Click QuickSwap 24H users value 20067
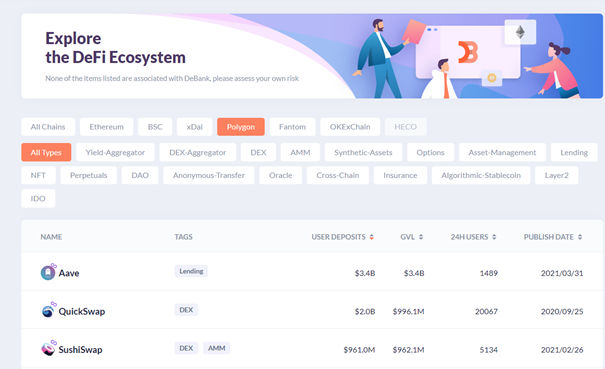Viewport: 605px width, 369px height. [x=486, y=311]
